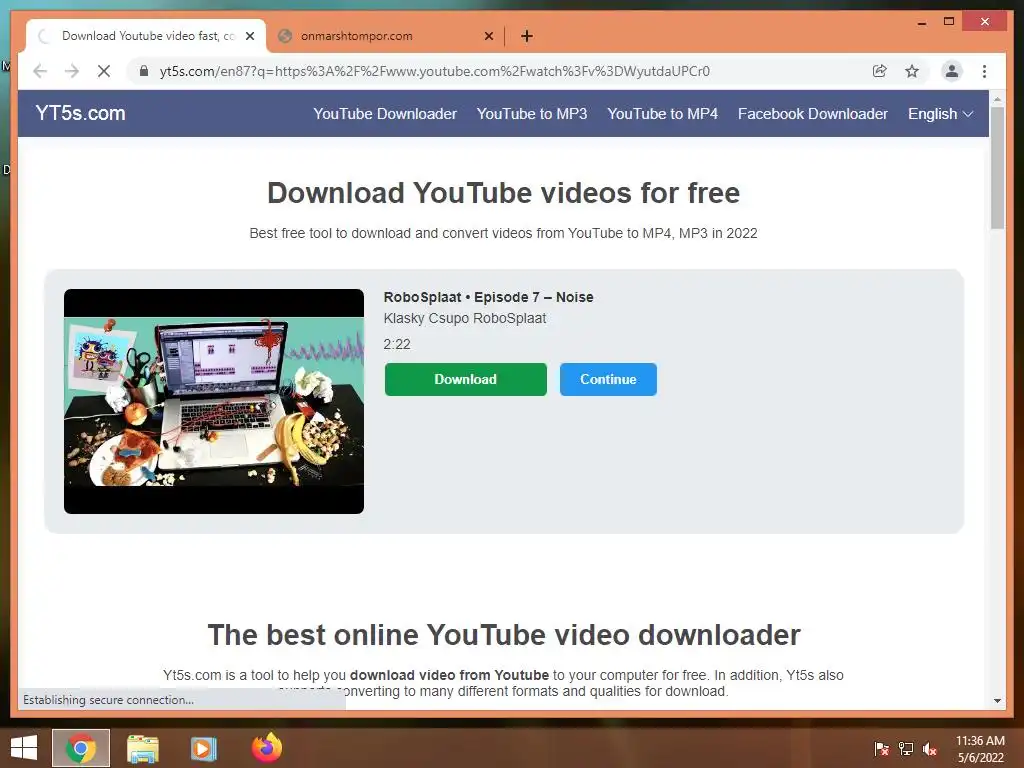This screenshot has height=768, width=1024.
Task: Click the Klasky Csupo RoboSplaat channel name
Action: pos(464,318)
